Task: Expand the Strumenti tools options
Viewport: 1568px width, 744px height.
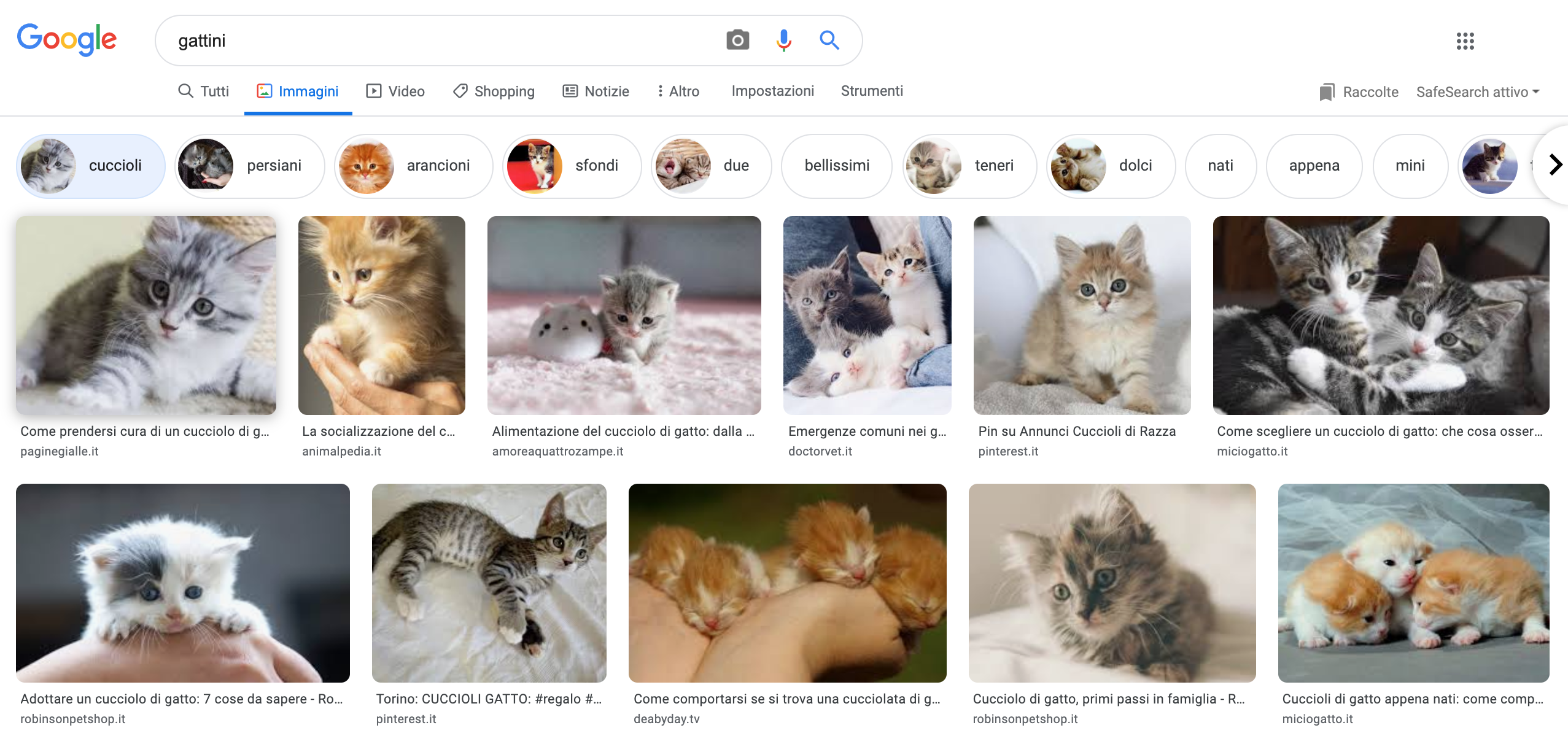Action: click(871, 91)
